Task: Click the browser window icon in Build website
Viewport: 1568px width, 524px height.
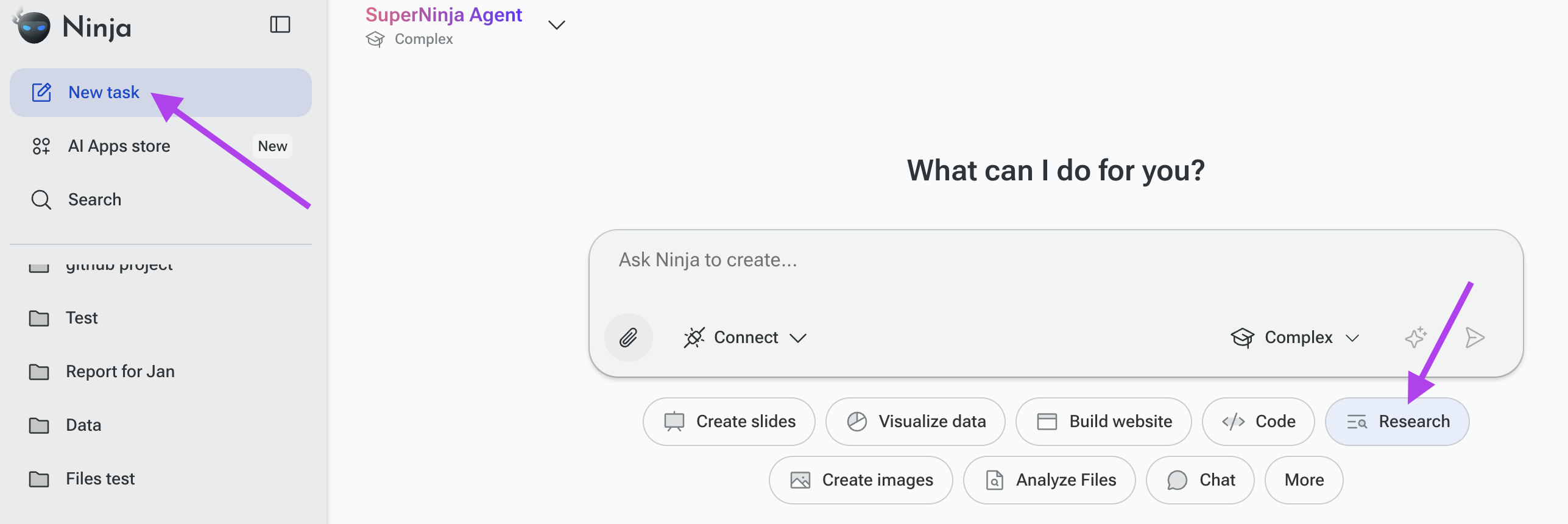Action: [x=1047, y=422]
